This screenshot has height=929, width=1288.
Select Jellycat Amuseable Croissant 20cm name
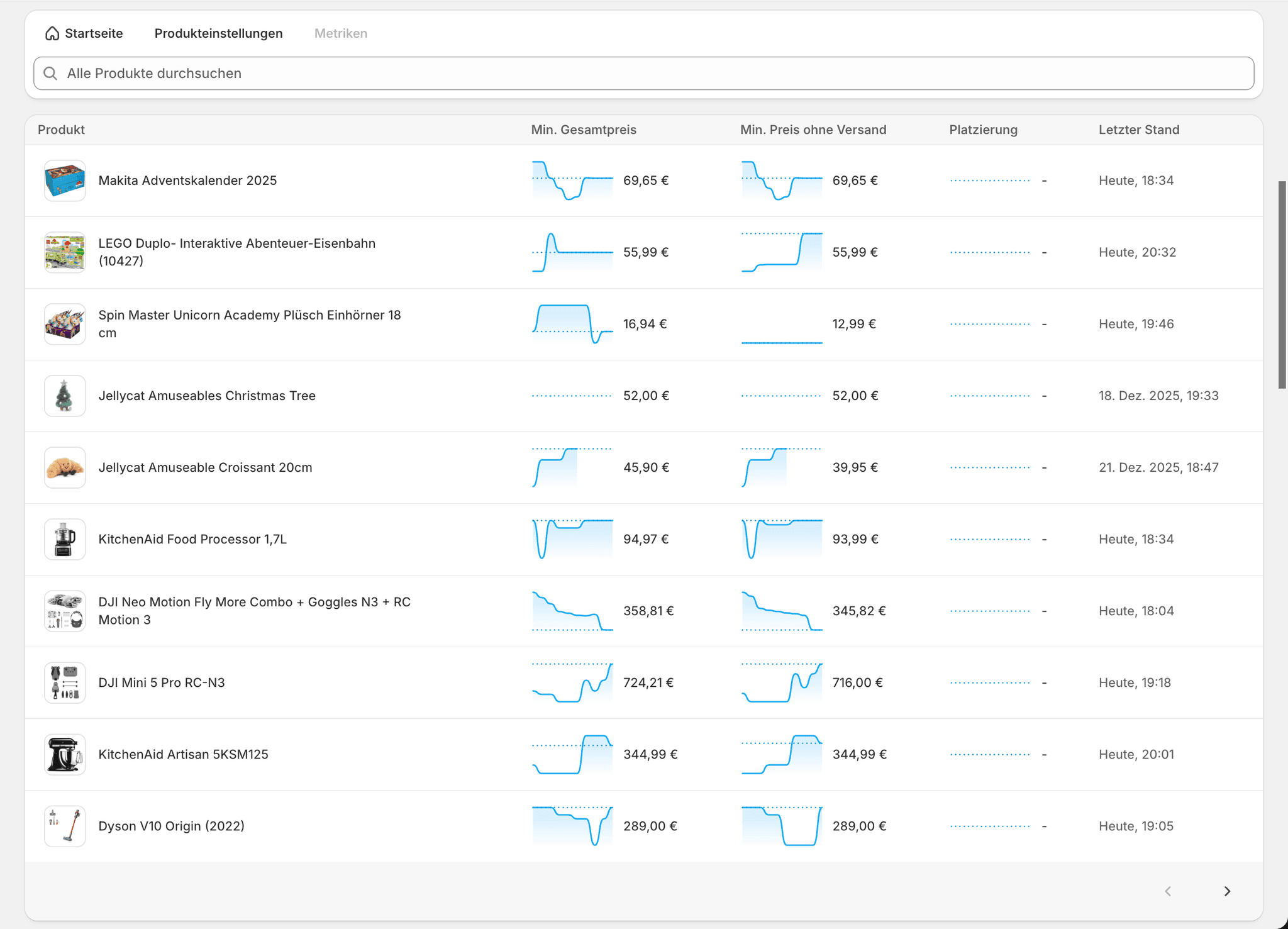pyautogui.click(x=205, y=467)
